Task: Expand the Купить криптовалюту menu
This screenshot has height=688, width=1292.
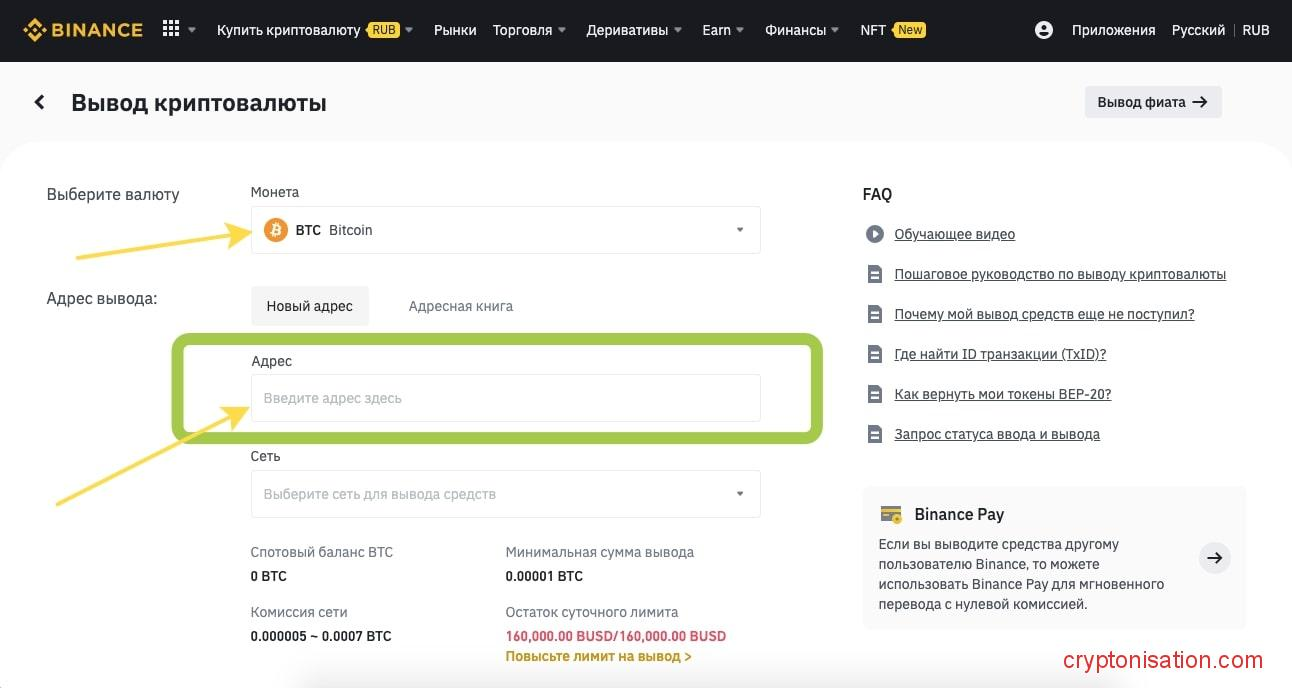Action: pyautogui.click(x=314, y=30)
